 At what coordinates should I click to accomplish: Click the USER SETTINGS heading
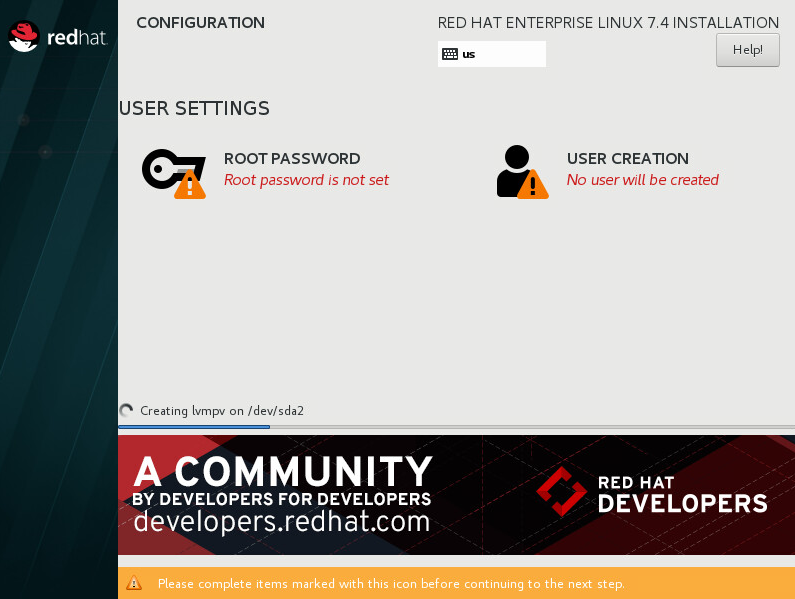pos(194,109)
